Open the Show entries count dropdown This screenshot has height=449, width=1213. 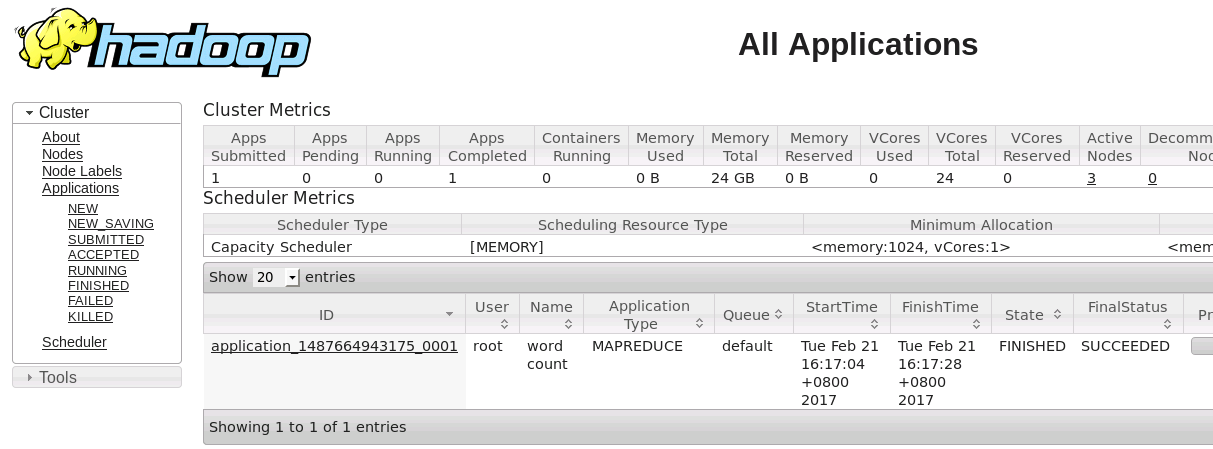click(276, 277)
